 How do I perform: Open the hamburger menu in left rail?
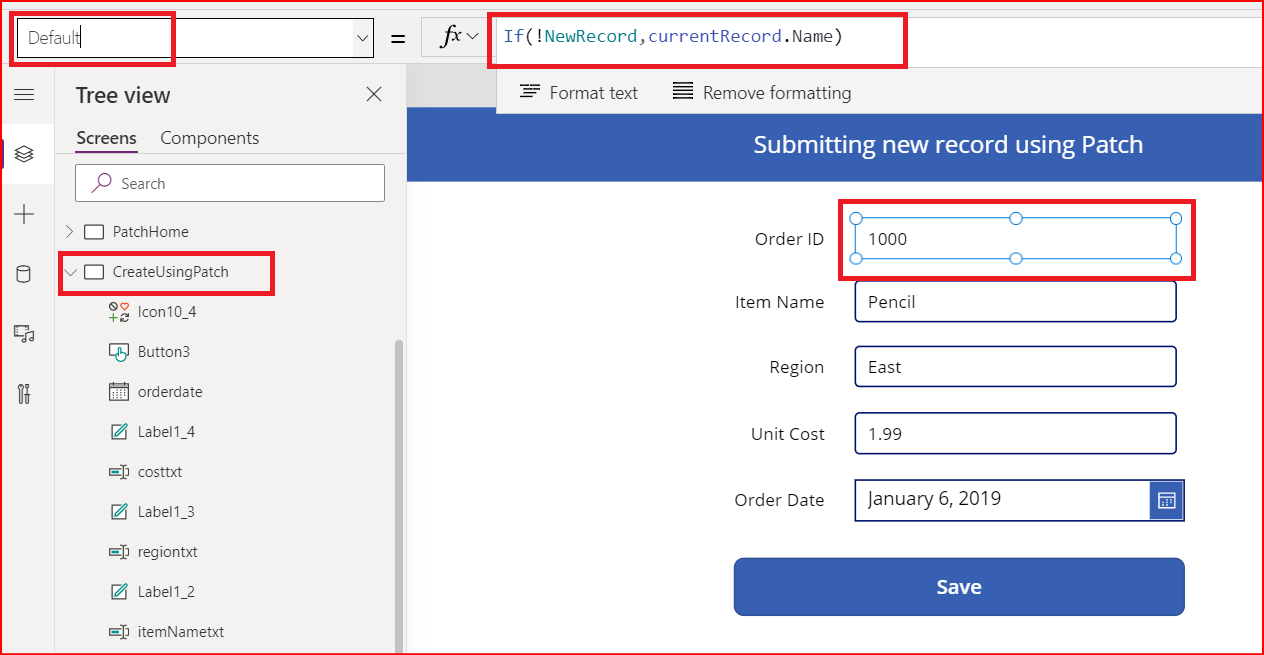point(24,94)
